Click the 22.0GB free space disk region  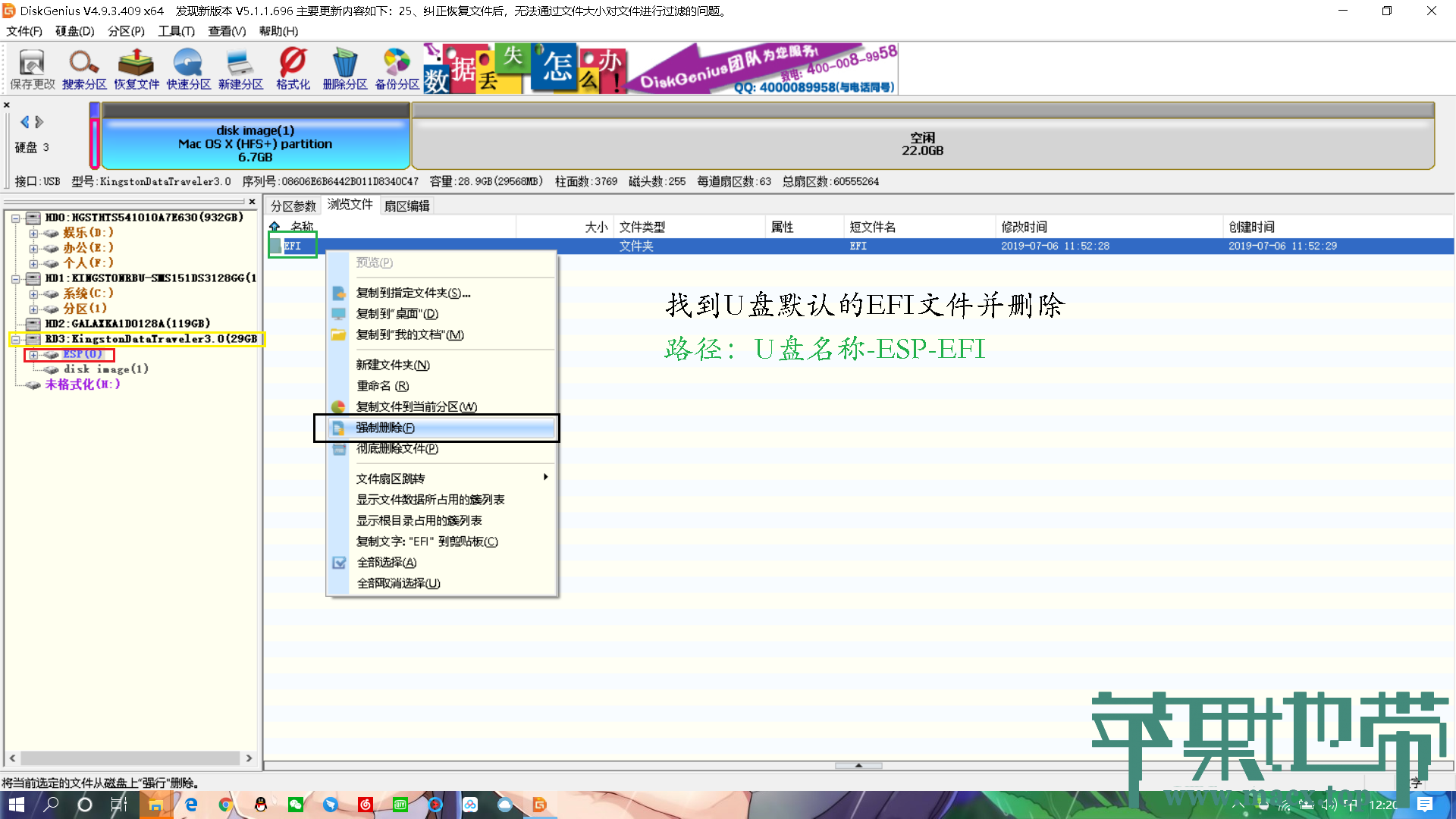pos(922,144)
